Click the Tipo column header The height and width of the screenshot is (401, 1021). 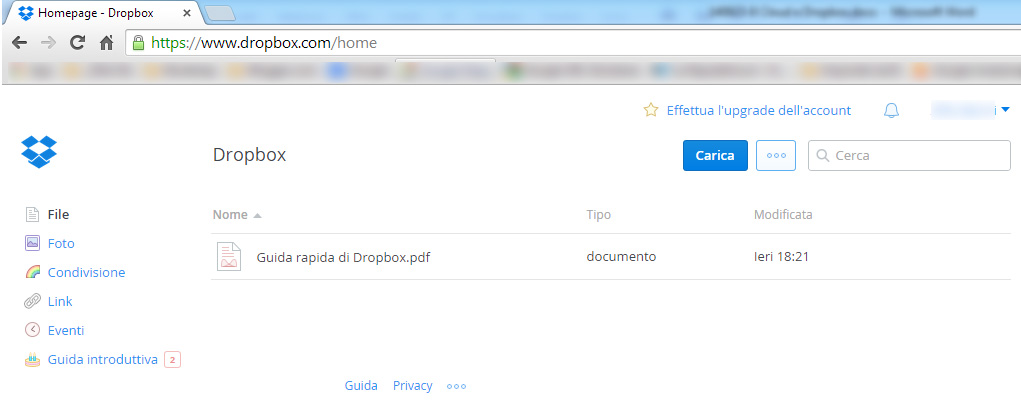pos(598,215)
